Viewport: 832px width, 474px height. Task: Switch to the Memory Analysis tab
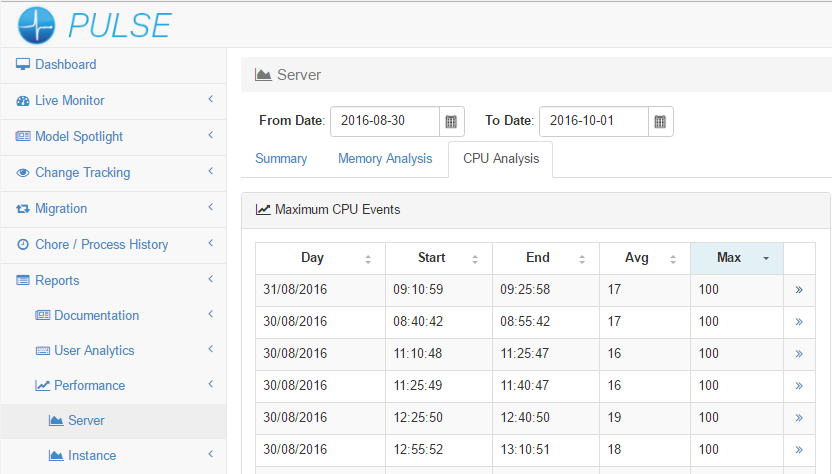[385, 159]
